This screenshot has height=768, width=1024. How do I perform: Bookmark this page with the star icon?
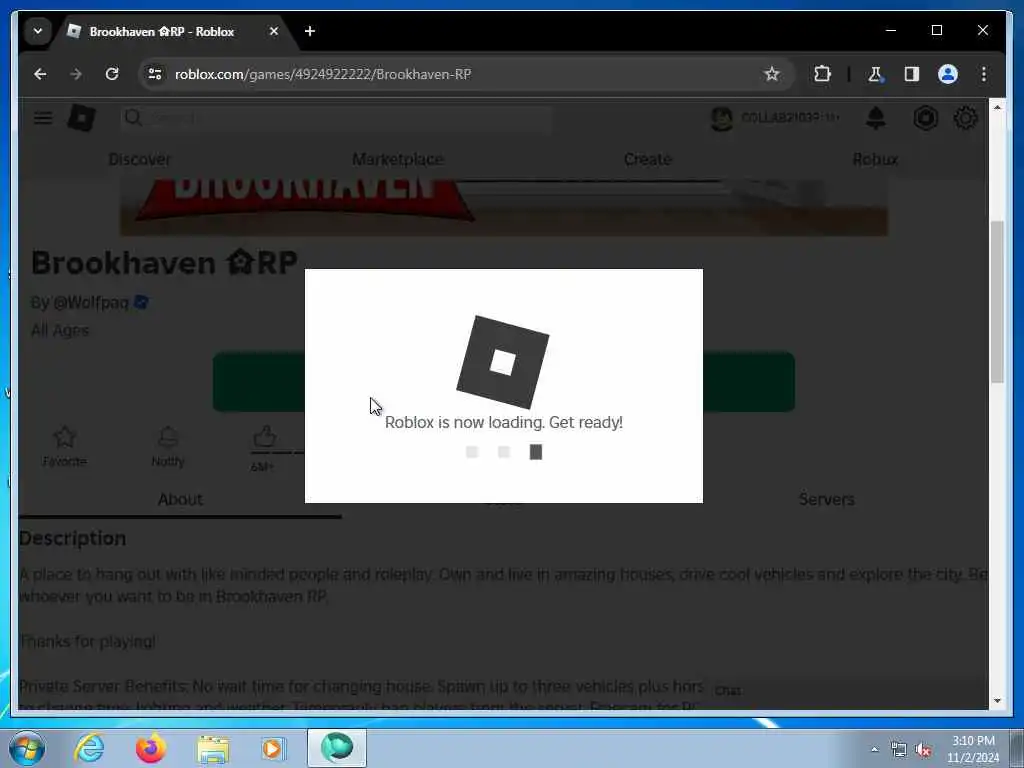[772, 74]
